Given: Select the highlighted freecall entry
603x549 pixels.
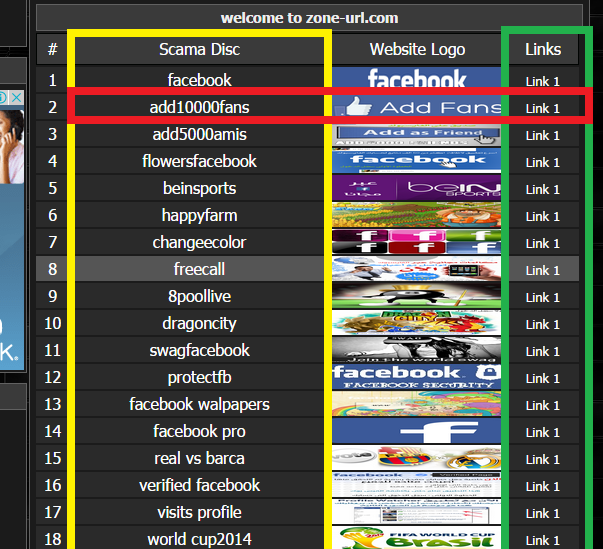Looking at the screenshot, I should pos(199,269).
